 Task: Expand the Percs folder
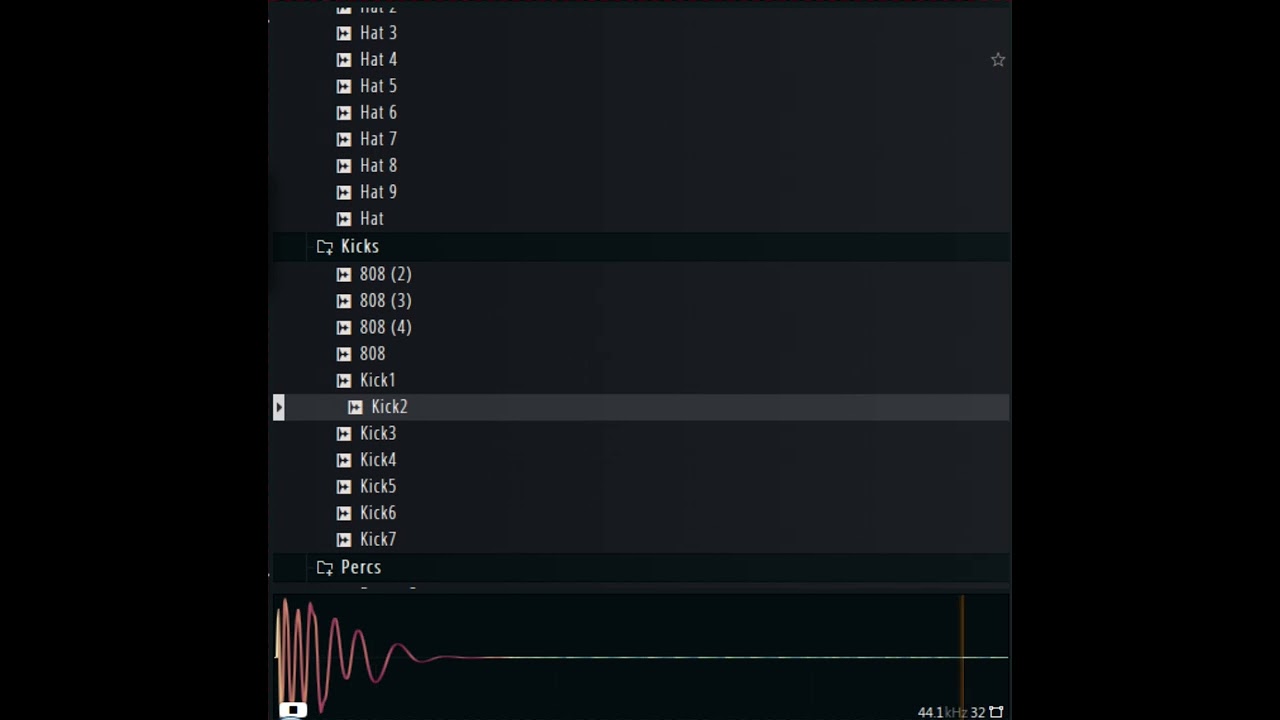325,568
